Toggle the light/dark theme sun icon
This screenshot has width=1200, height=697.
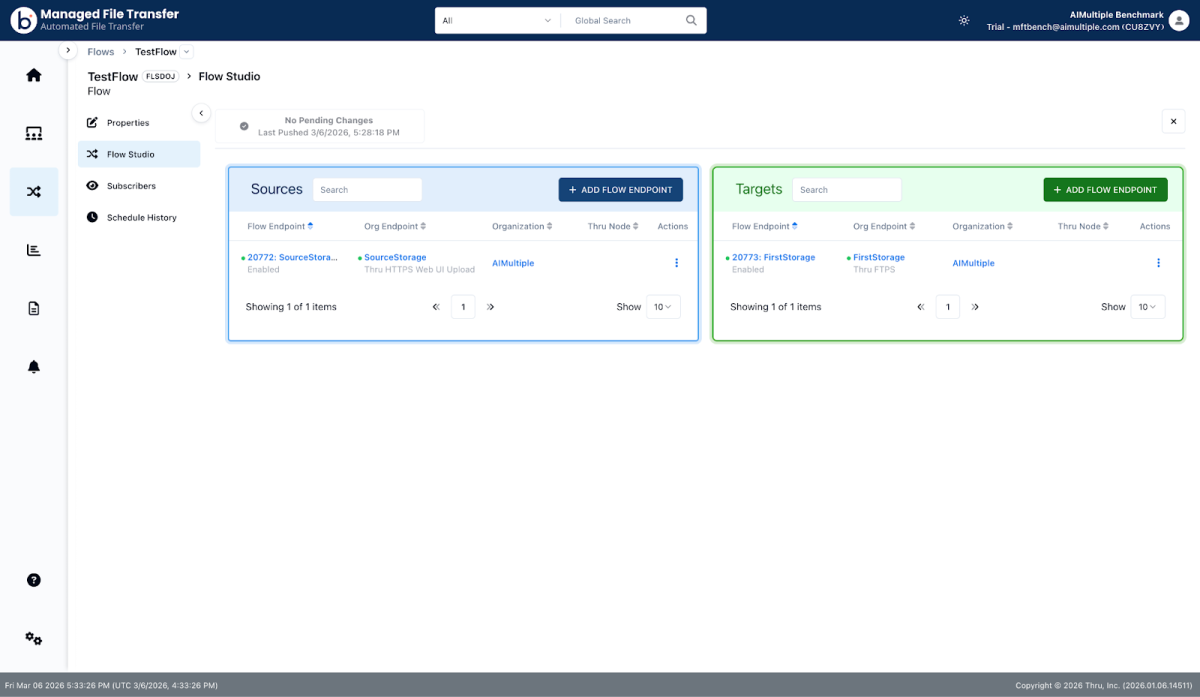point(964,20)
